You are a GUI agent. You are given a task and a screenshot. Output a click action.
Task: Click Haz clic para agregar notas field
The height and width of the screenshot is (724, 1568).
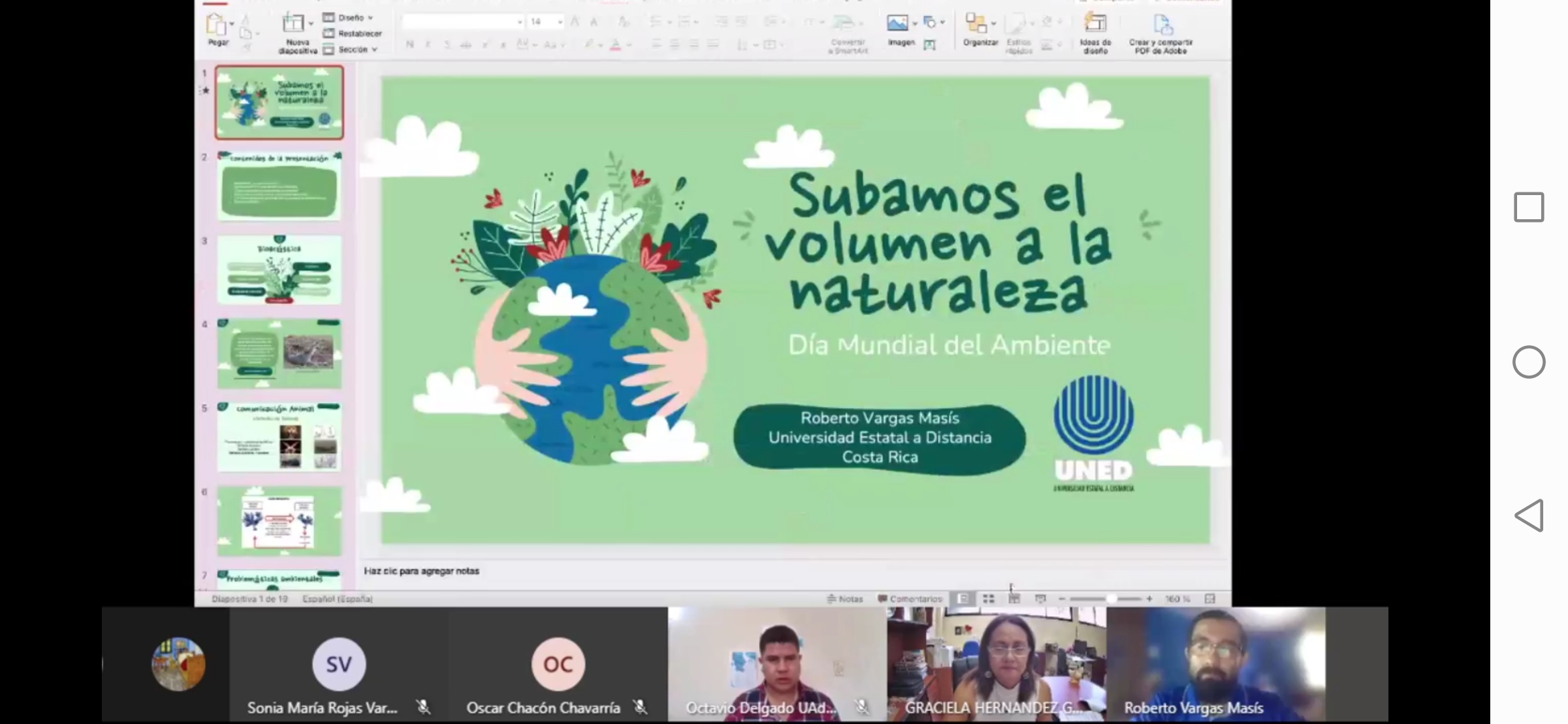(421, 571)
